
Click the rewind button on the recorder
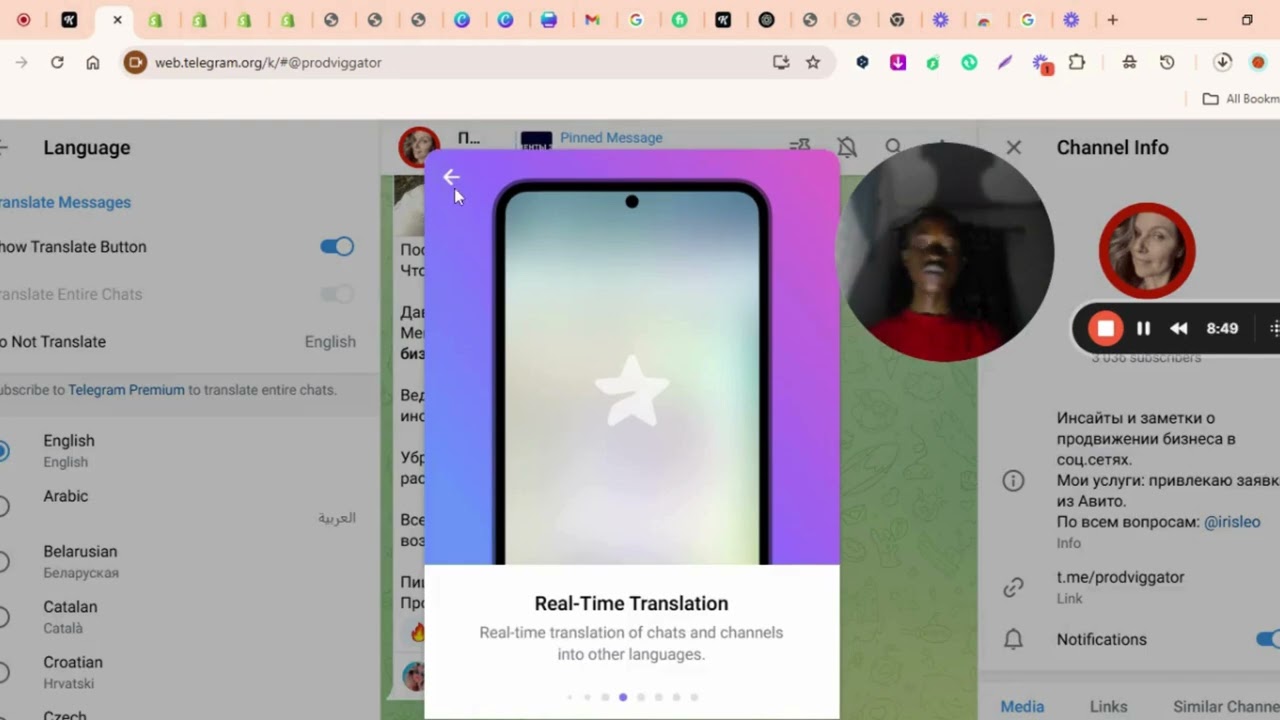1179,329
